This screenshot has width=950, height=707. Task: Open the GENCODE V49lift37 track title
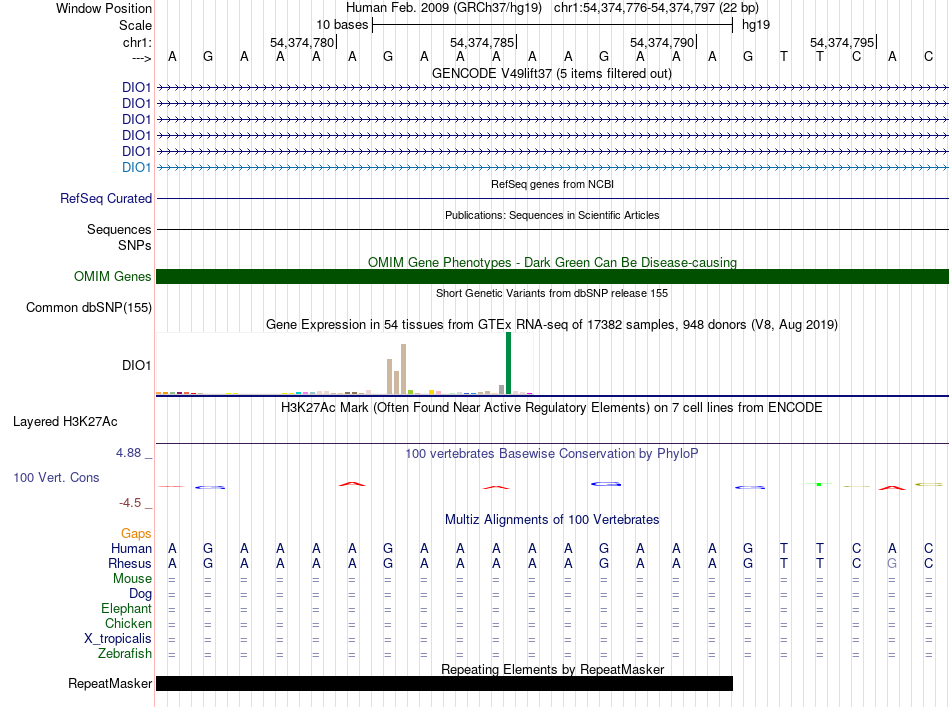552,73
